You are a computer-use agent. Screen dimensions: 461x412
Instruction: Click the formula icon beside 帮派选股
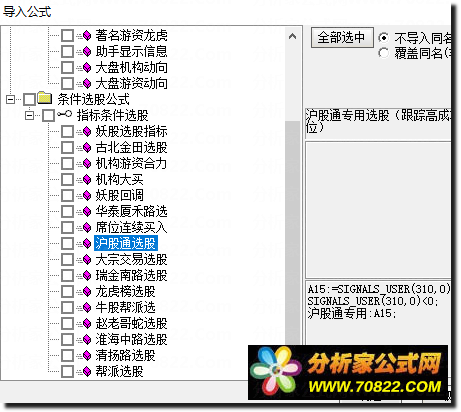click(x=87, y=371)
